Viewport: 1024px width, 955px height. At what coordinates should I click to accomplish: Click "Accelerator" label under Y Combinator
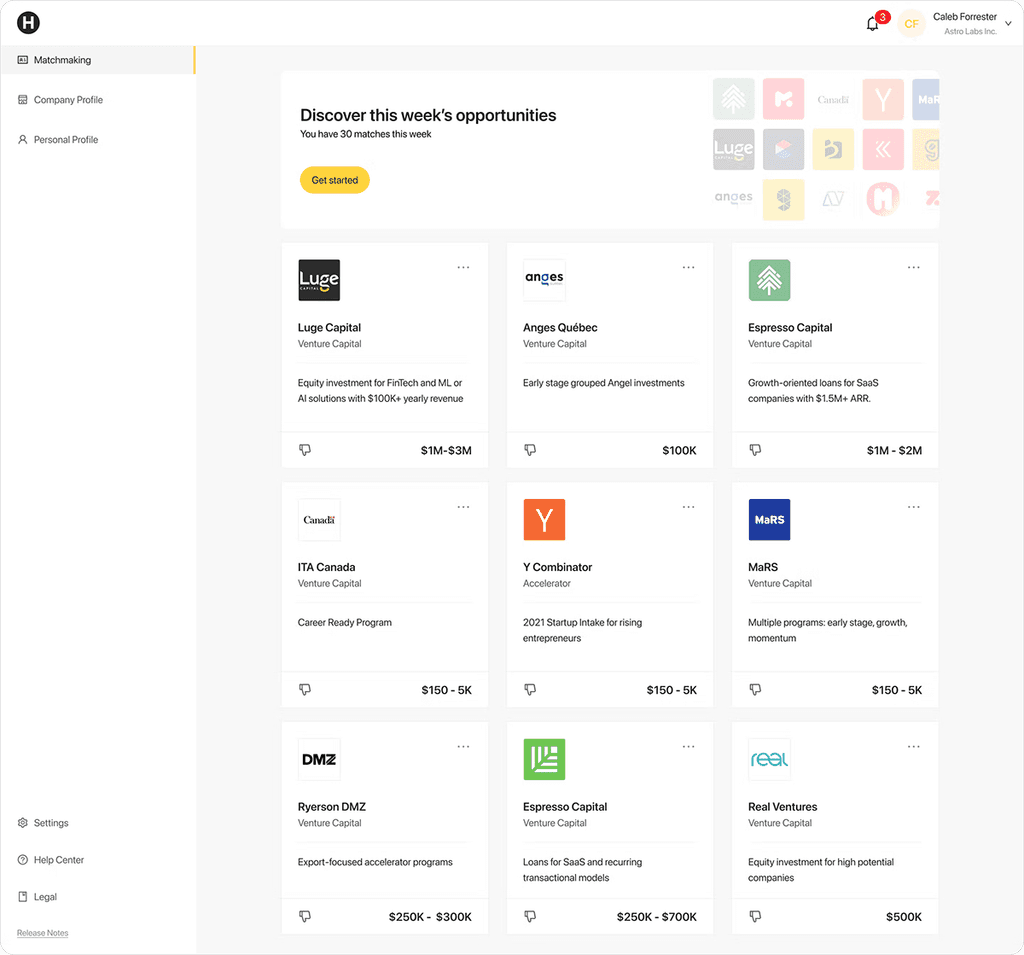547,584
